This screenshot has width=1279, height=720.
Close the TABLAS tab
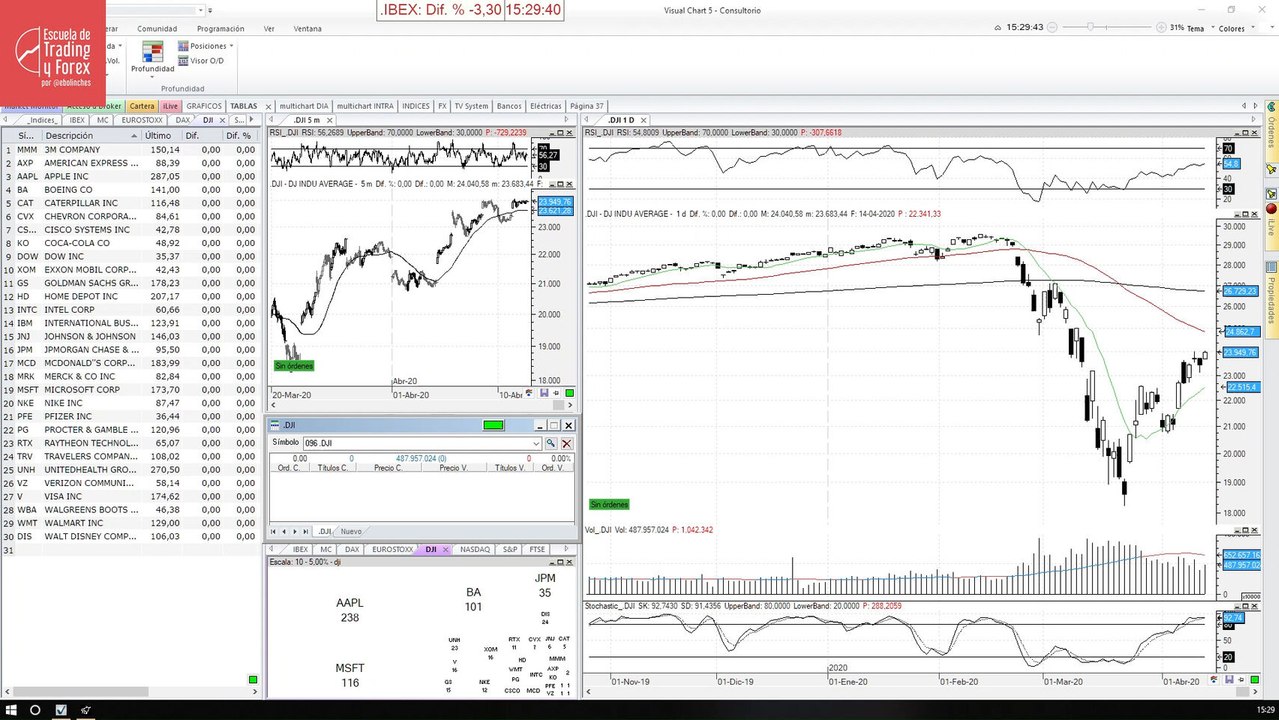pyautogui.click(x=267, y=106)
